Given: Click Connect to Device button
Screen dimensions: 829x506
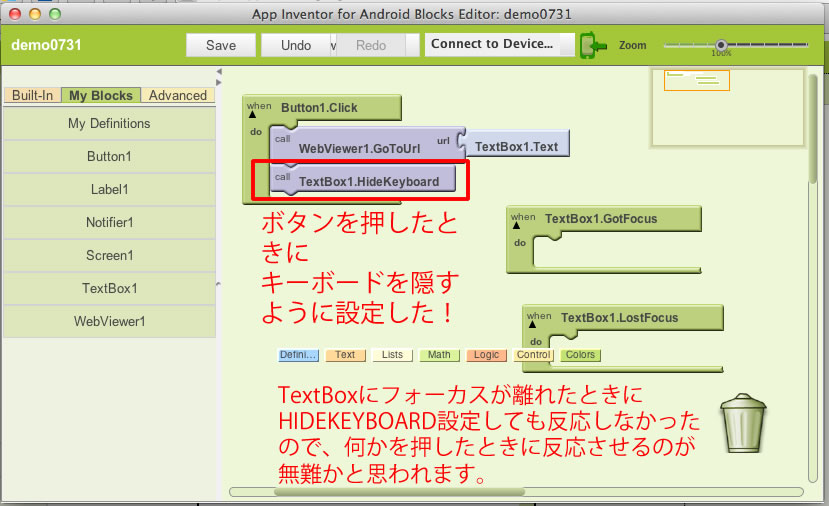Looking at the screenshot, I should click(499, 44).
